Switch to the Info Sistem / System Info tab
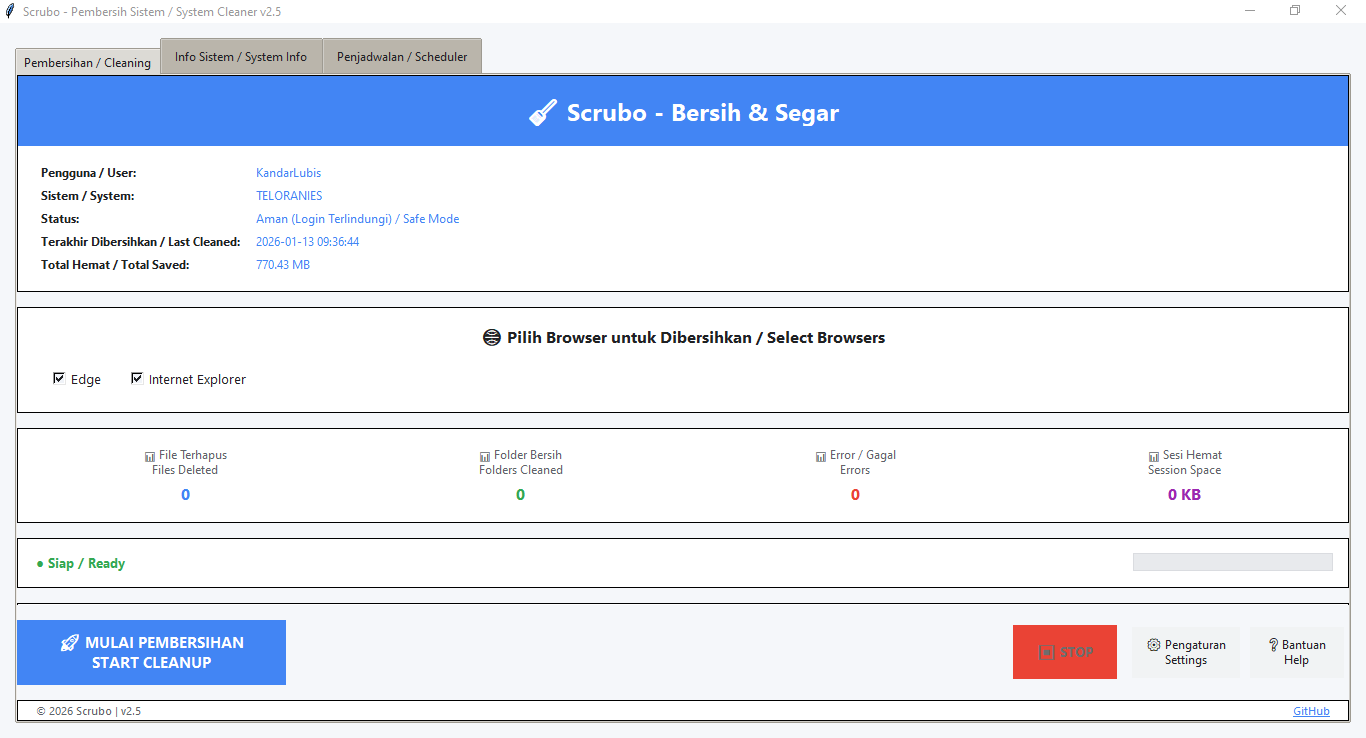The height and width of the screenshot is (738, 1366). tap(240, 56)
